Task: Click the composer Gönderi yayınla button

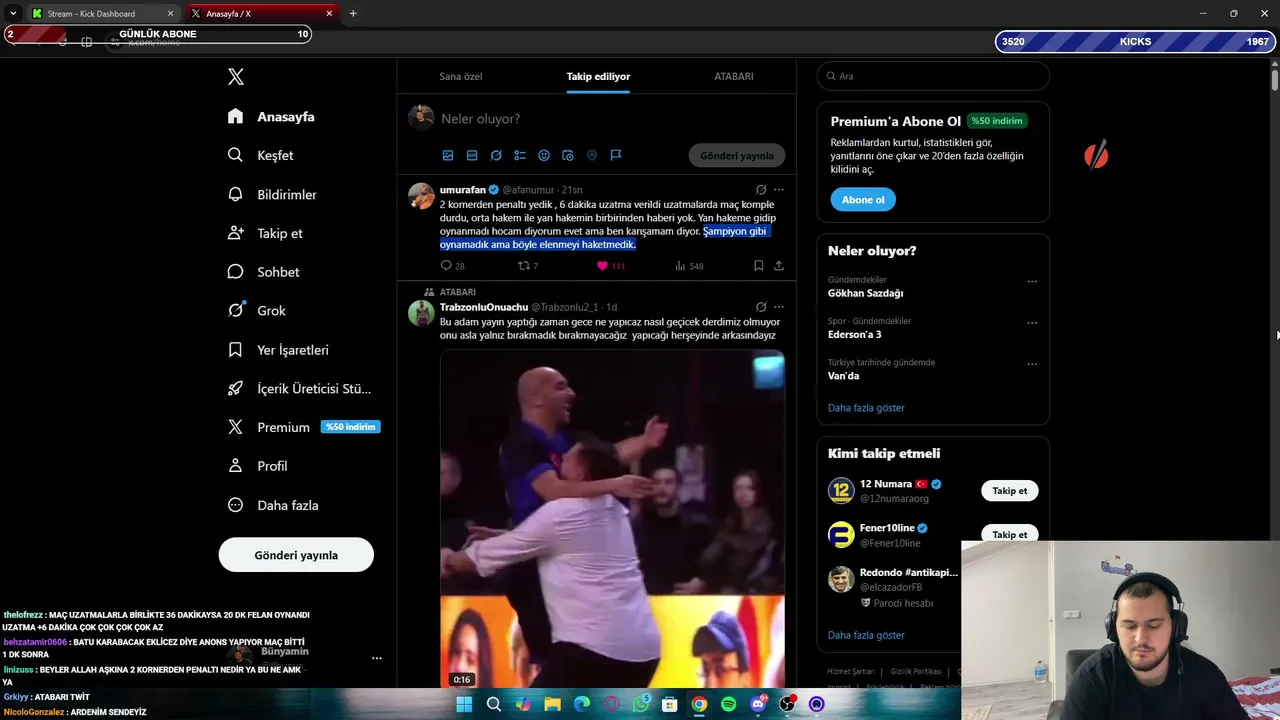Action: point(737,156)
